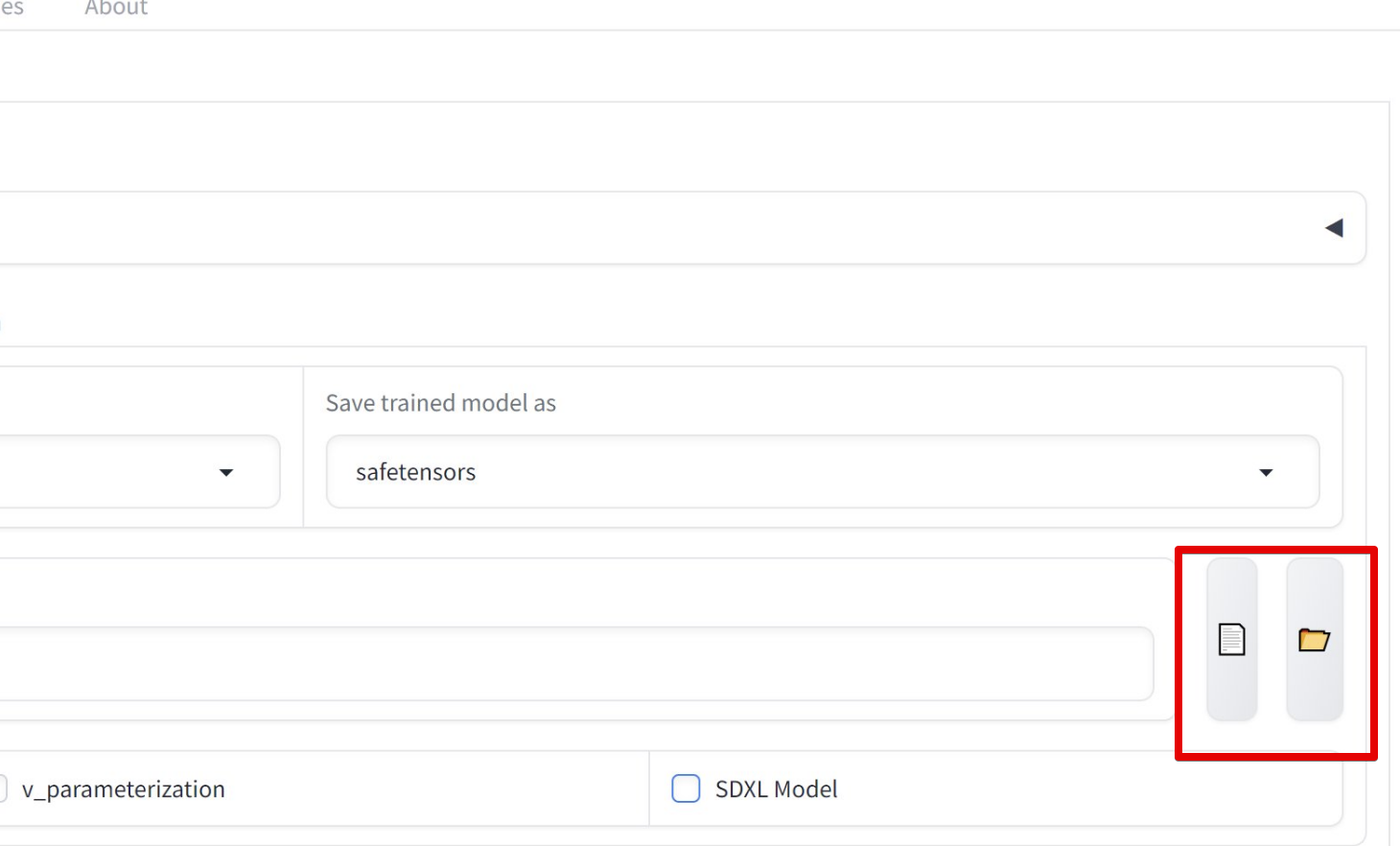Collapse the panel using the left-pointing triangle
The image size is (1400, 846).
click(x=1334, y=228)
